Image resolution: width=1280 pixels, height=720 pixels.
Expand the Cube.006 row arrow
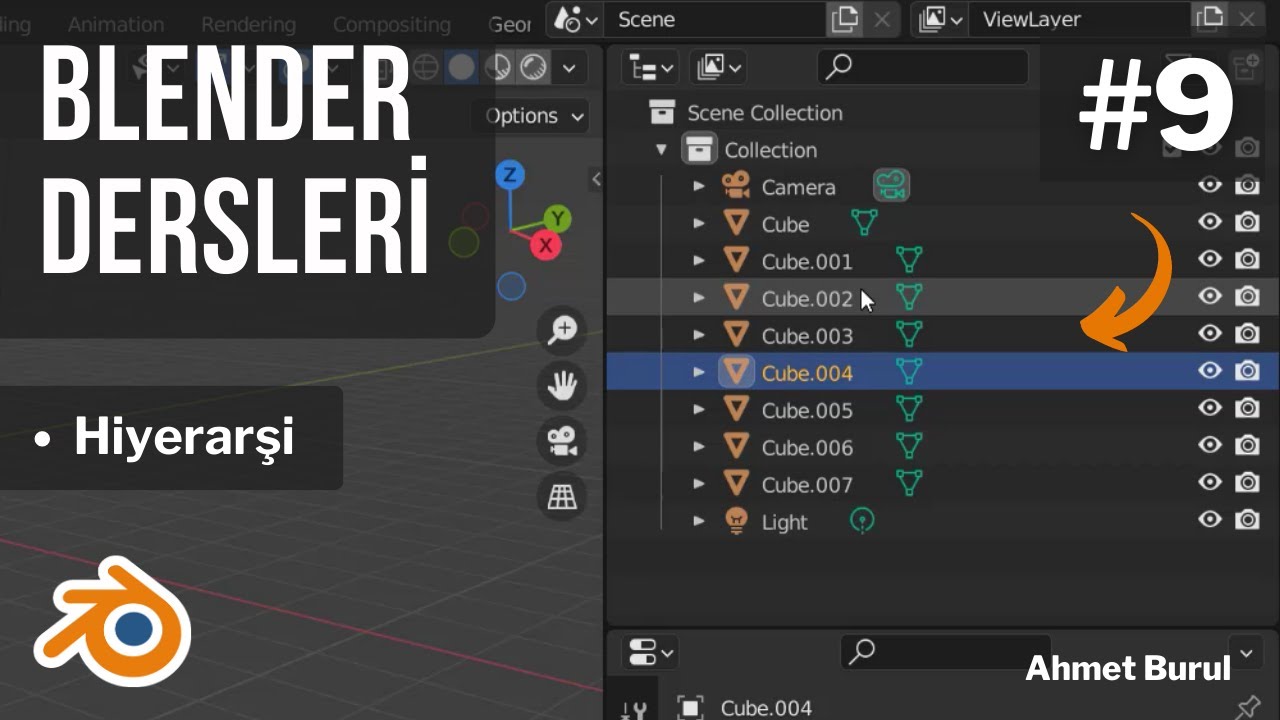tap(699, 447)
